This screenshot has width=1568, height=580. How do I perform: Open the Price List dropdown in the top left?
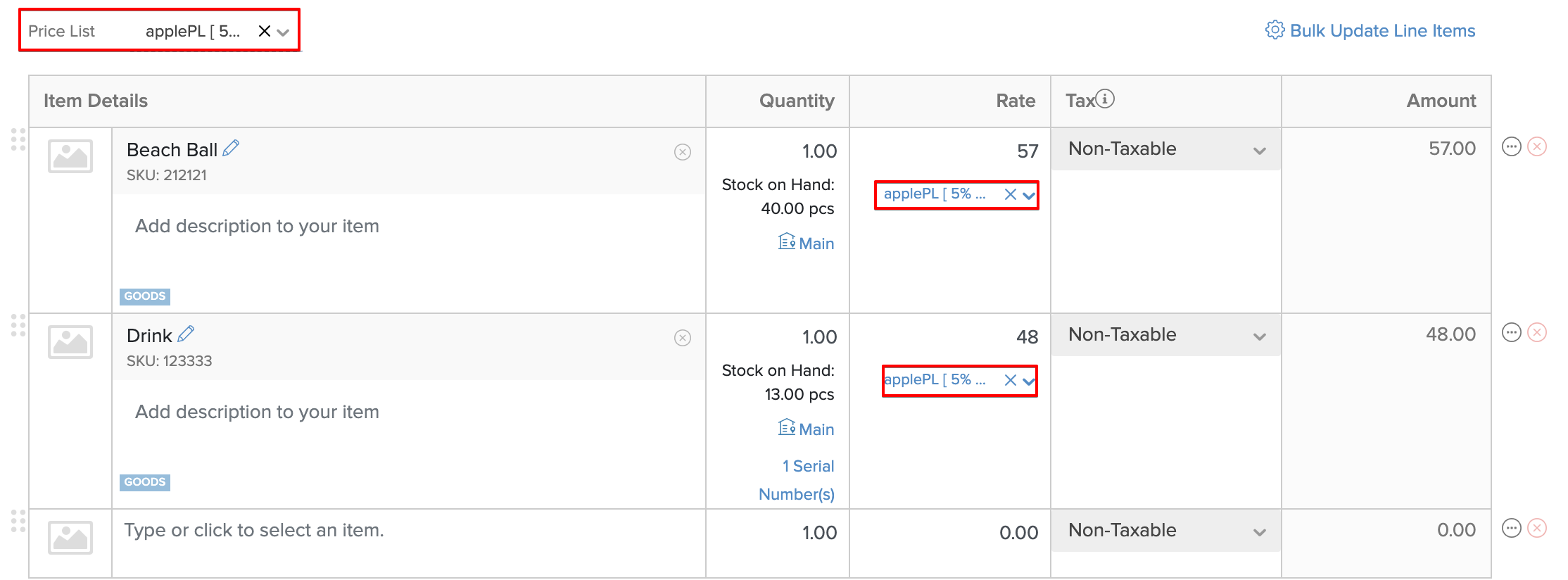[284, 32]
